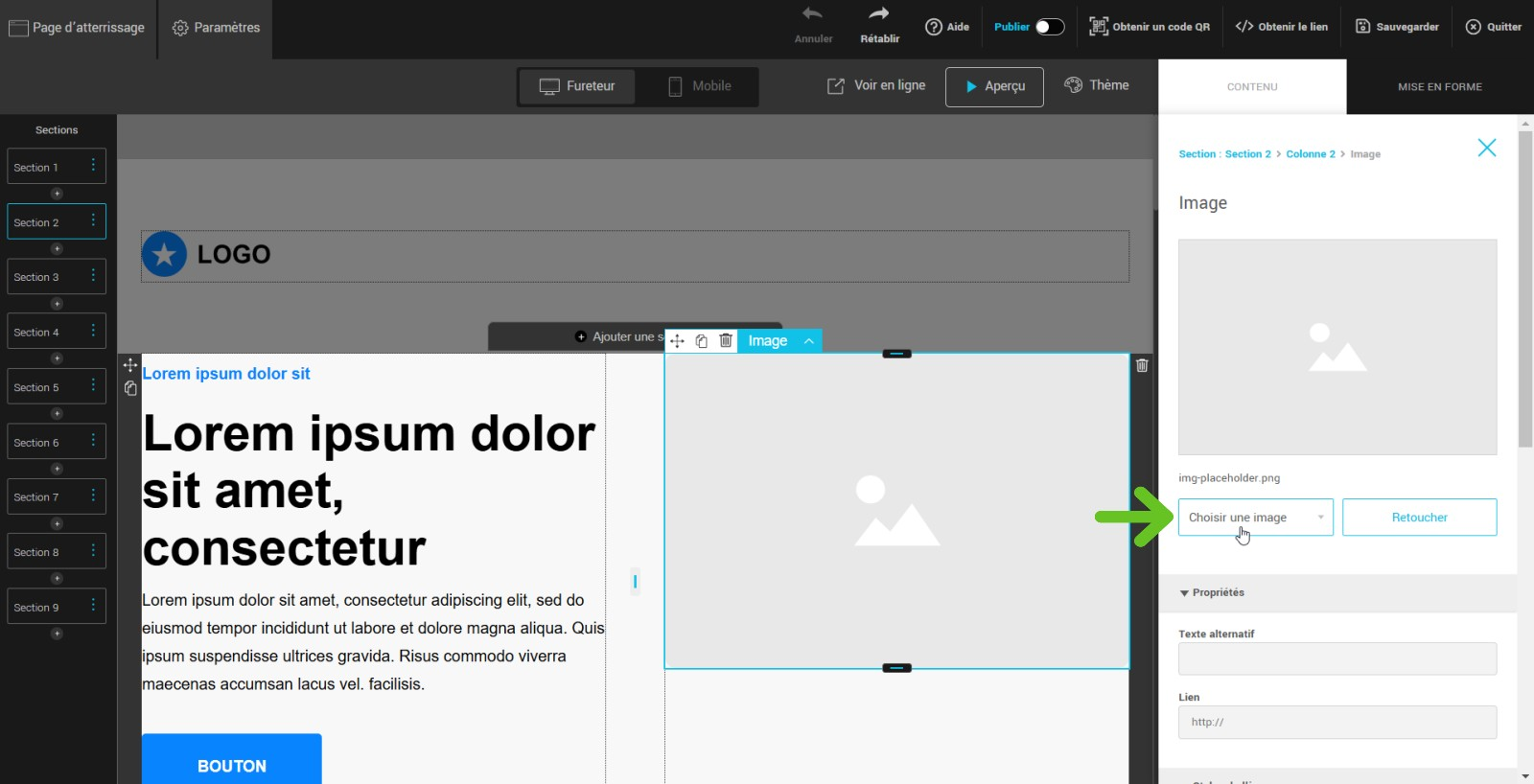Screen dimensions: 1534x784
Task: Click the Retoucher button
Action: [1419, 518]
